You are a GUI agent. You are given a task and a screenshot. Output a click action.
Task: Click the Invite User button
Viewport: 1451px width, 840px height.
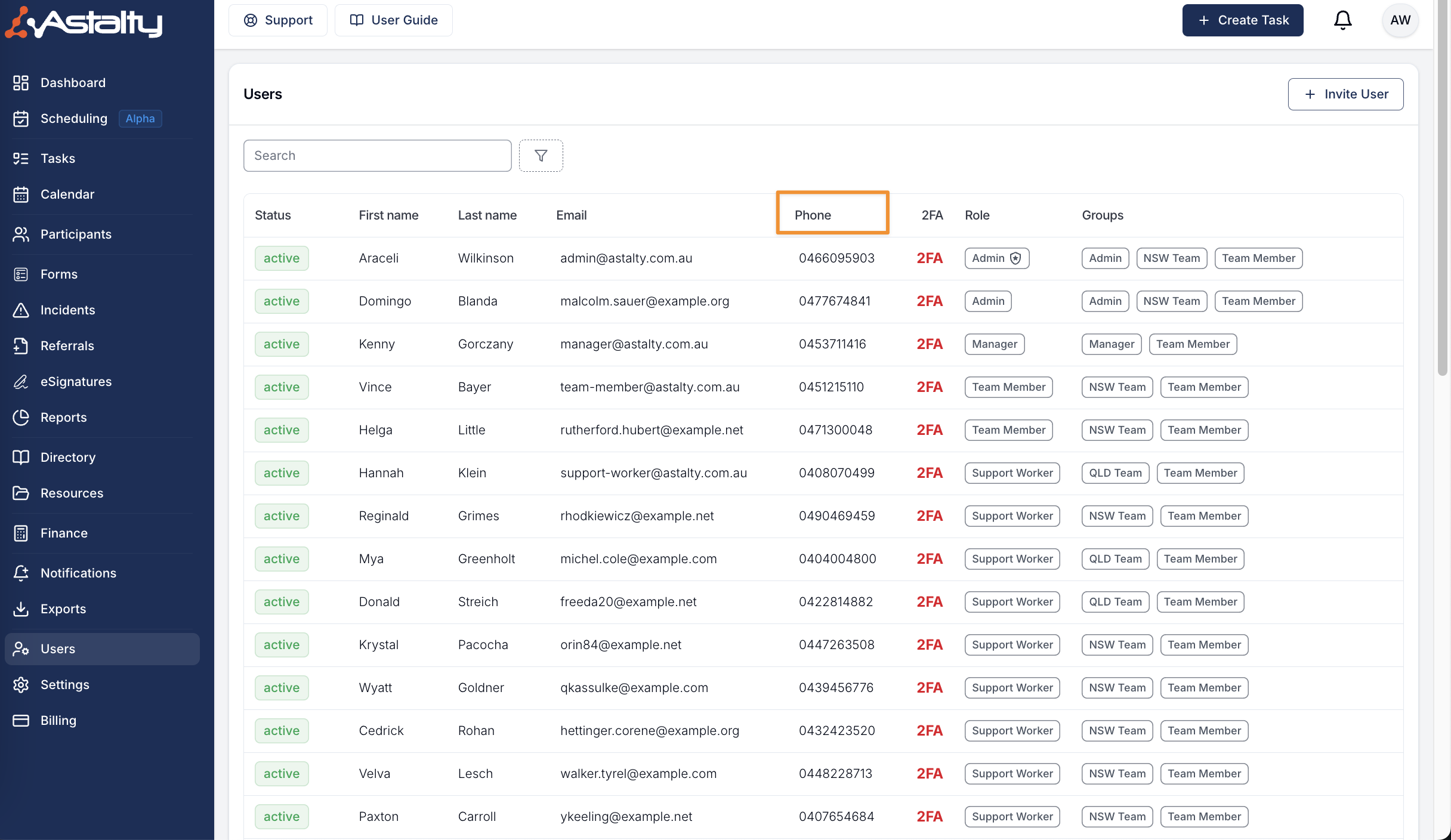tap(1345, 94)
